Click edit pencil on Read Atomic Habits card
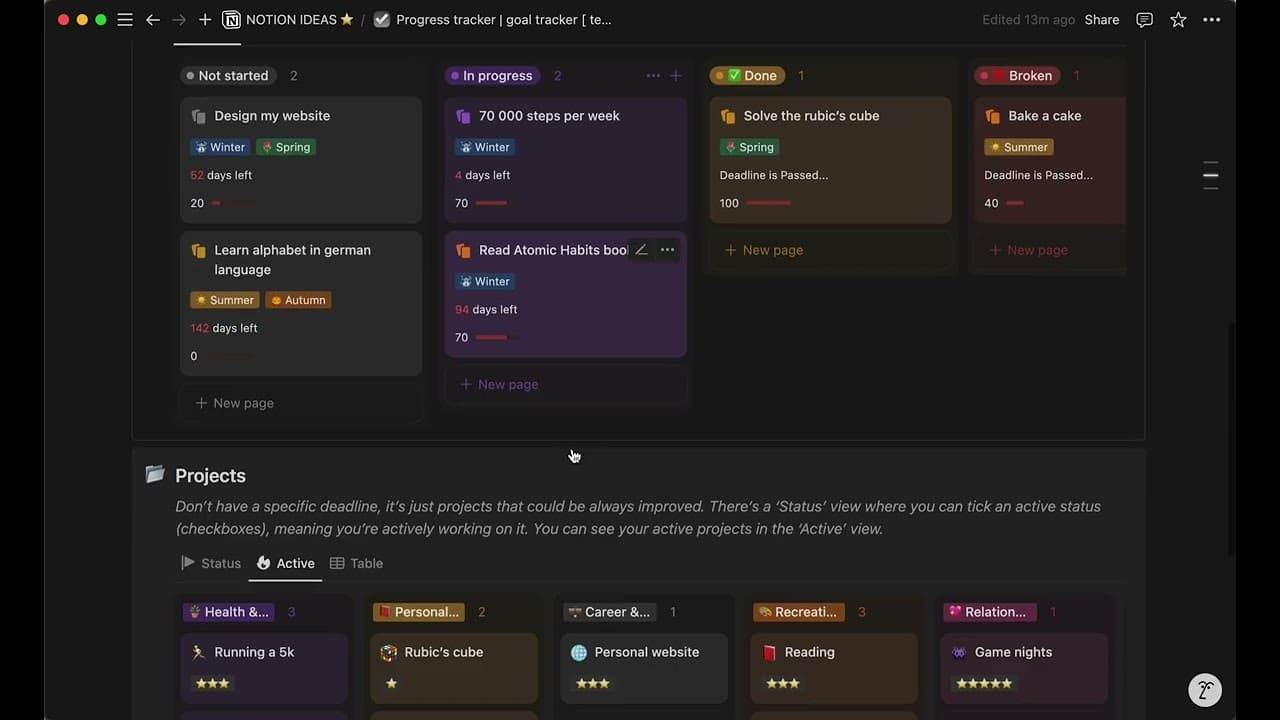 641,250
